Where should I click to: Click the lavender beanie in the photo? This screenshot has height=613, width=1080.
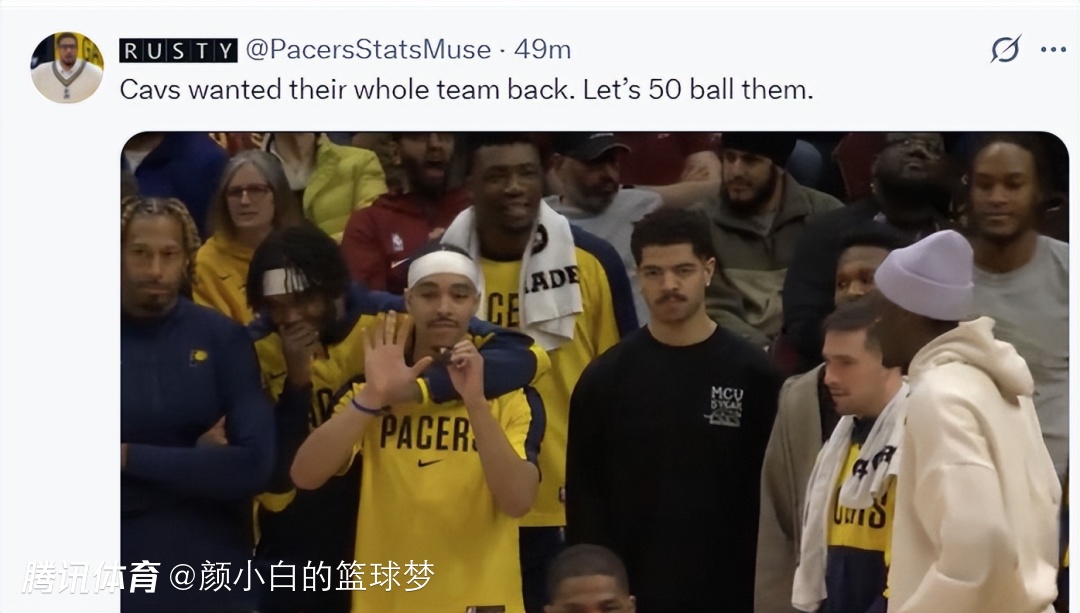coord(925,274)
